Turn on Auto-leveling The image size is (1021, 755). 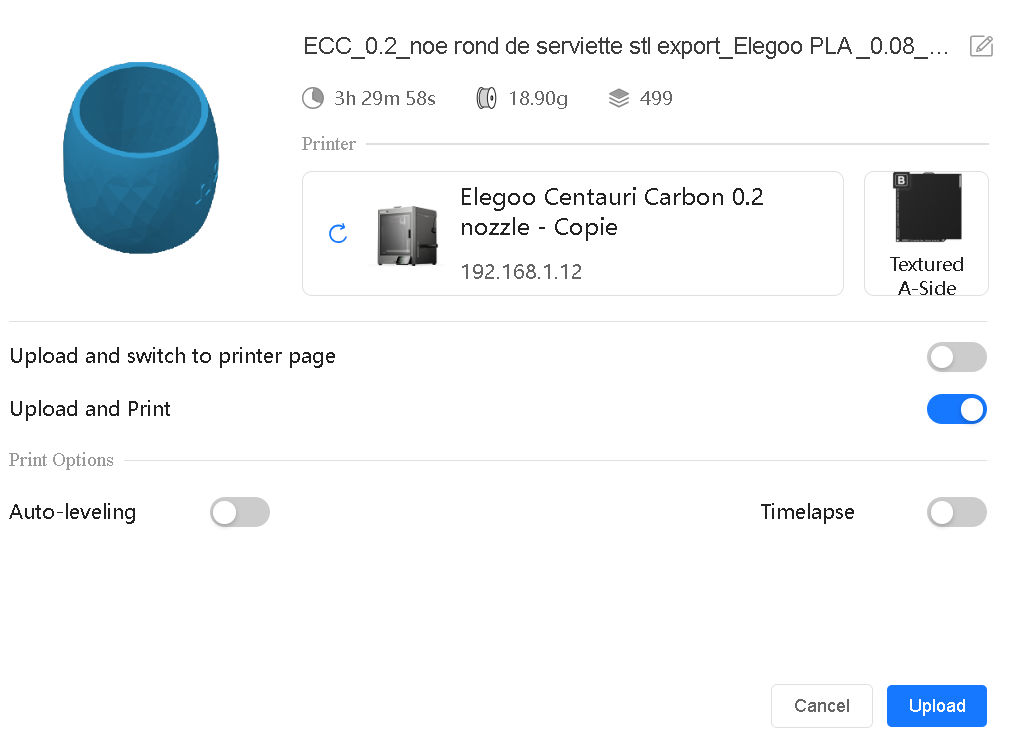[240, 513]
